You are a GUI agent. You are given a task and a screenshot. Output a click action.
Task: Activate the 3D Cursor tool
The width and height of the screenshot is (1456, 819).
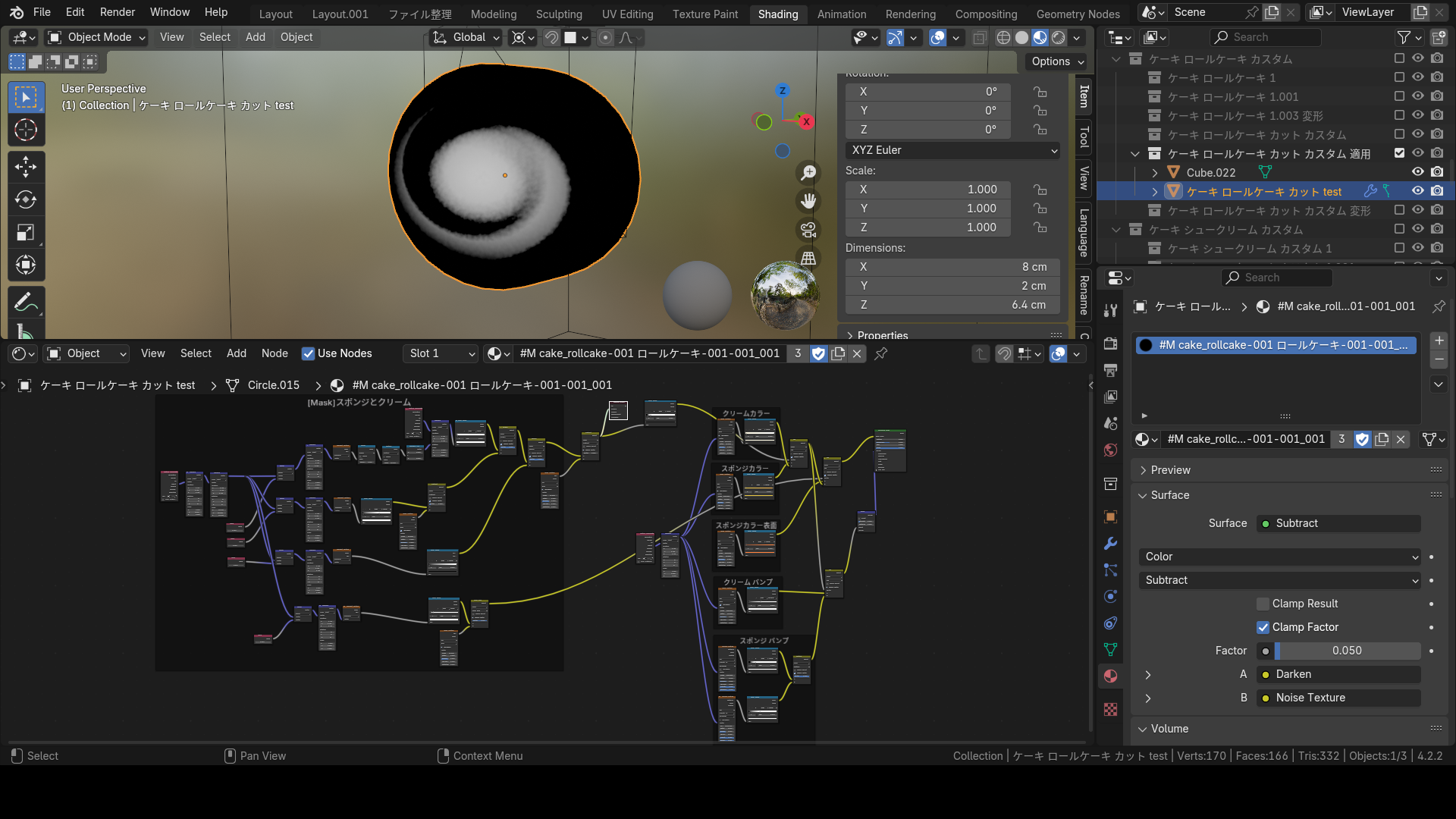pos(26,130)
